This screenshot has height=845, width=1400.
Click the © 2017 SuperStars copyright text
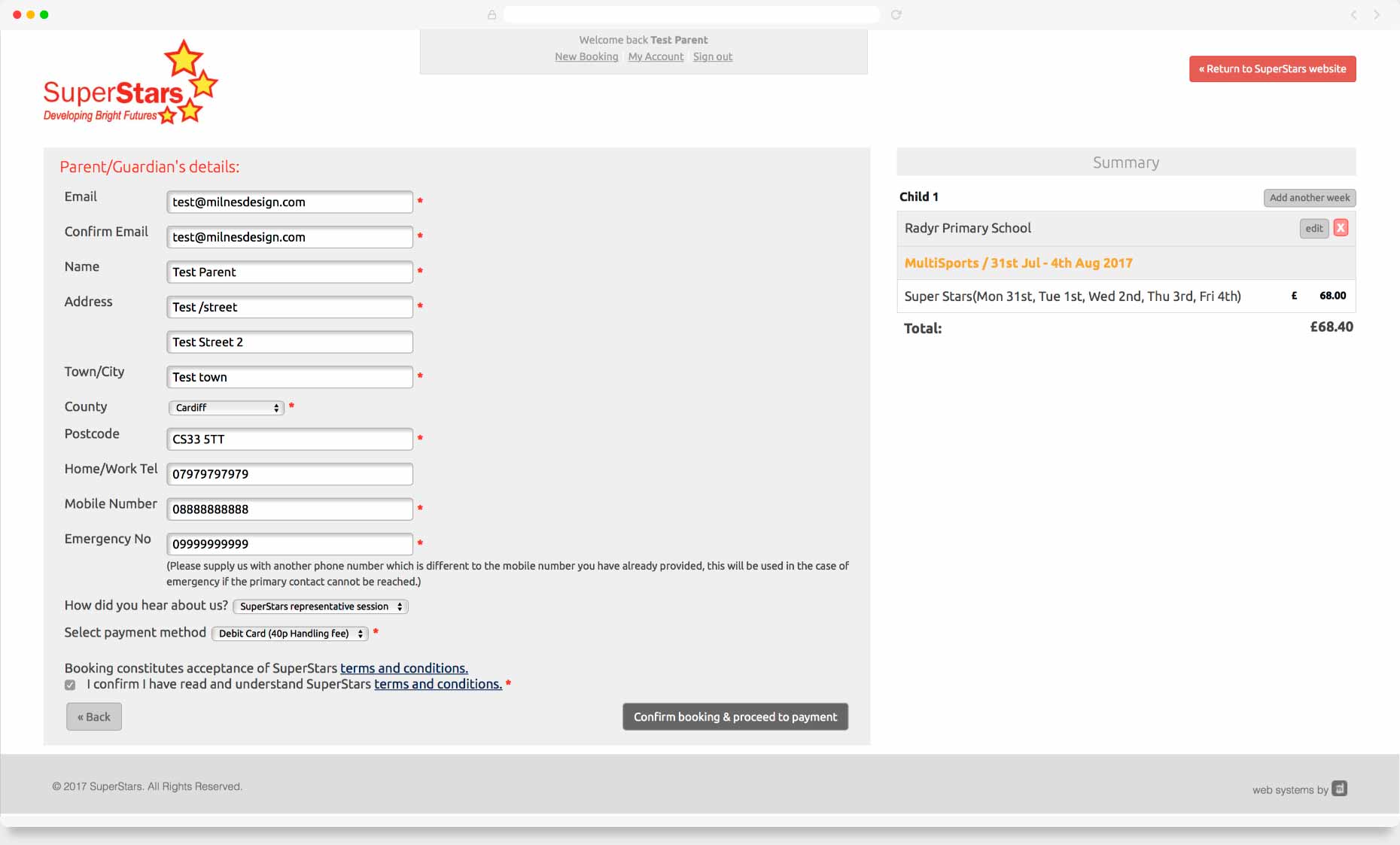click(x=148, y=786)
